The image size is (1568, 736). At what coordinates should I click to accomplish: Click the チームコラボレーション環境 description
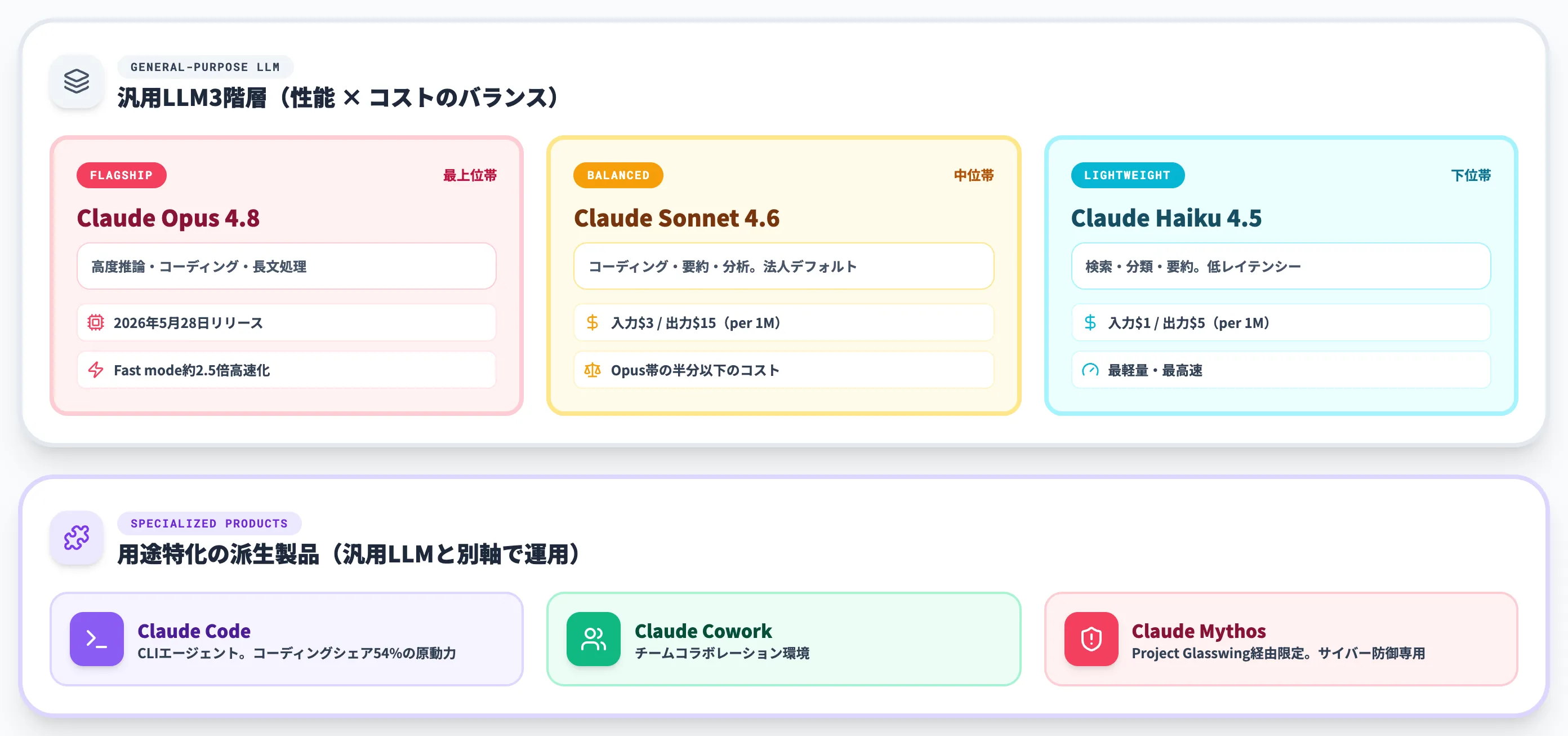(722, 653)
